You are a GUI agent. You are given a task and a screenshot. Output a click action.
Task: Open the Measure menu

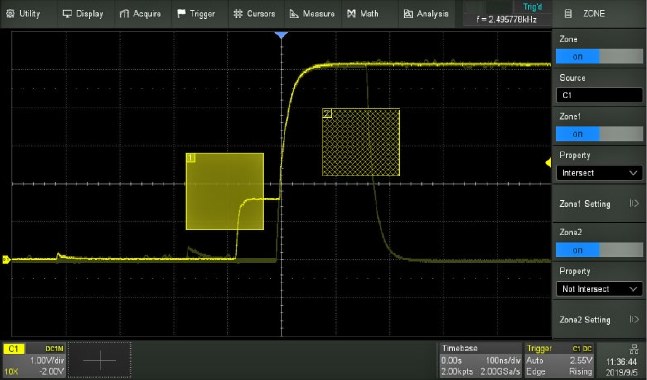312,14
